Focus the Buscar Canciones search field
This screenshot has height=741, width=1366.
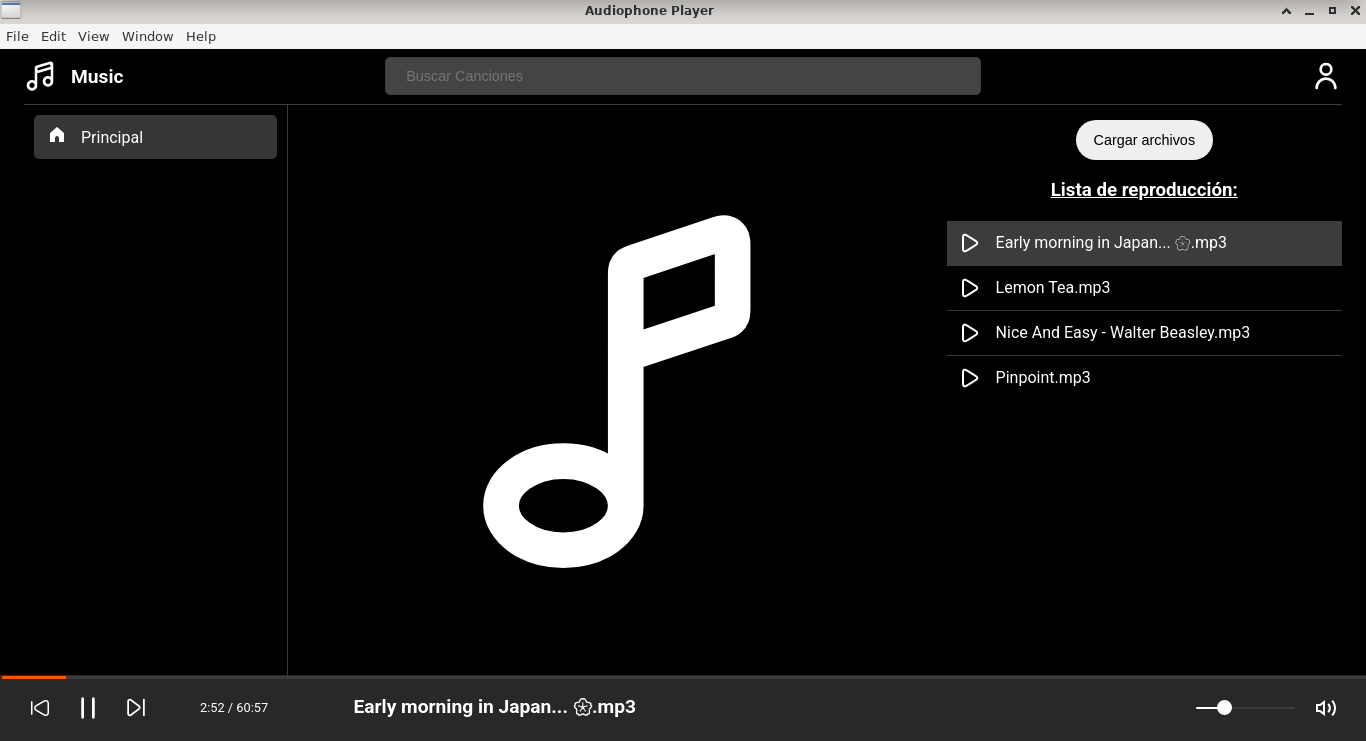tap(682, 76)
